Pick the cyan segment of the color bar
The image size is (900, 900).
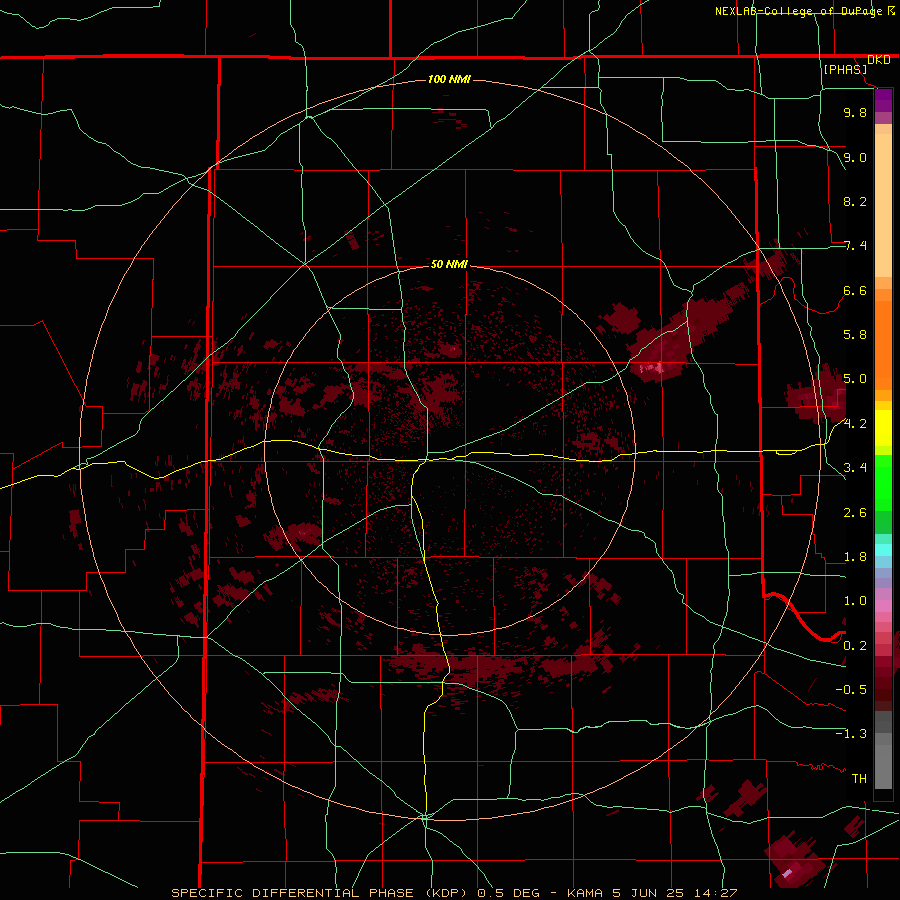pyautogui.click(x=883, y=550)
